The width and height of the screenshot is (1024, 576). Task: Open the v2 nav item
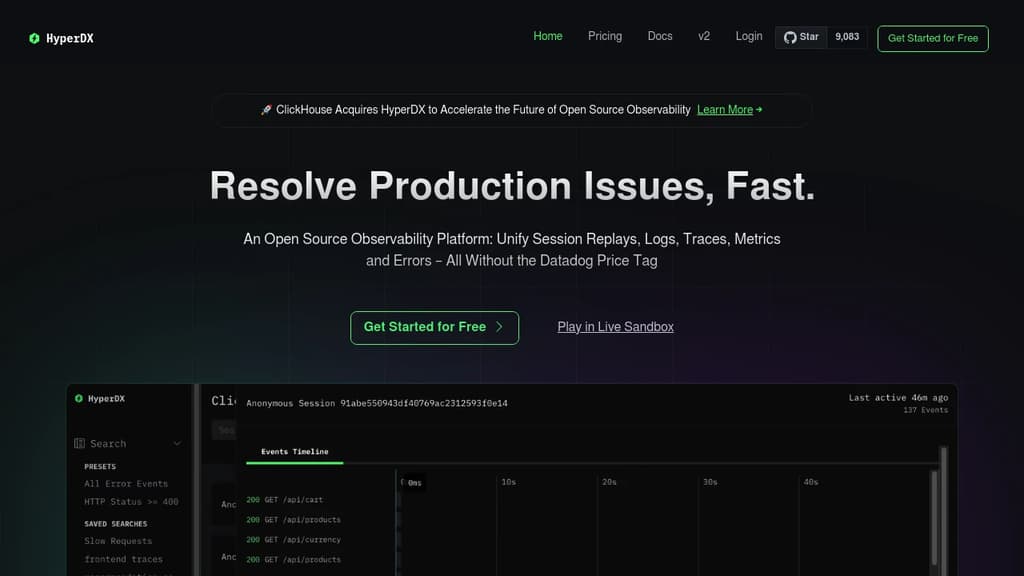pos(704,37)
